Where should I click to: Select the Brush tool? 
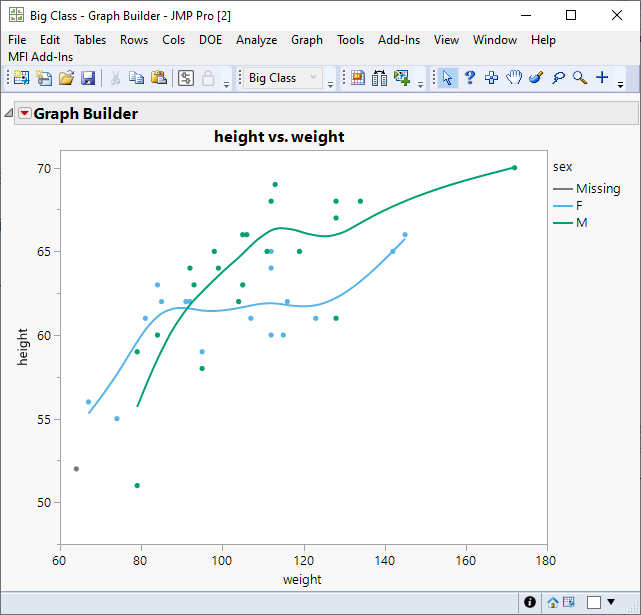tap(536, 77)
